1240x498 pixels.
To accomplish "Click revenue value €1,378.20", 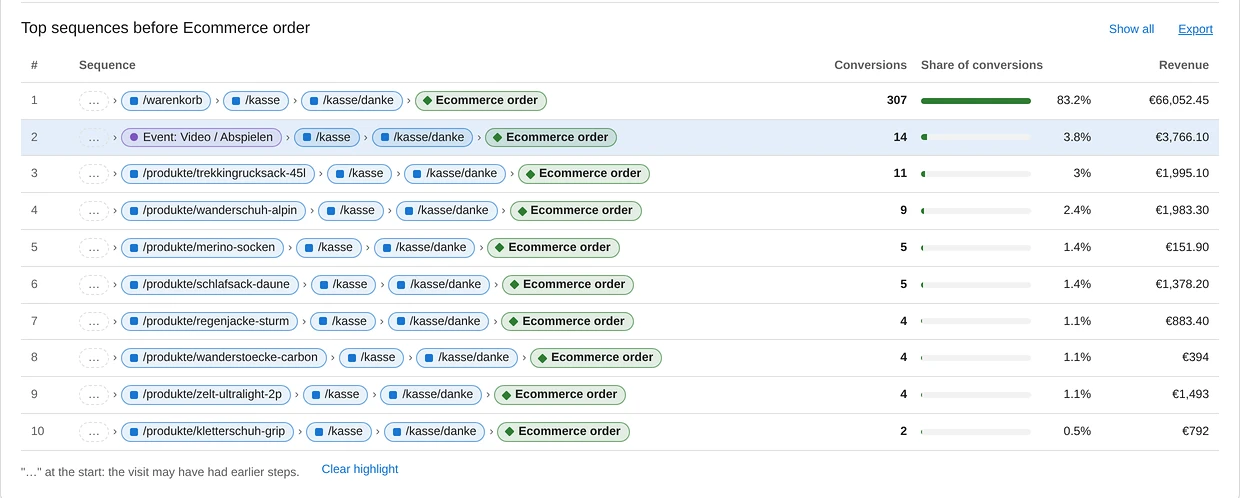I will (1182, 284).
